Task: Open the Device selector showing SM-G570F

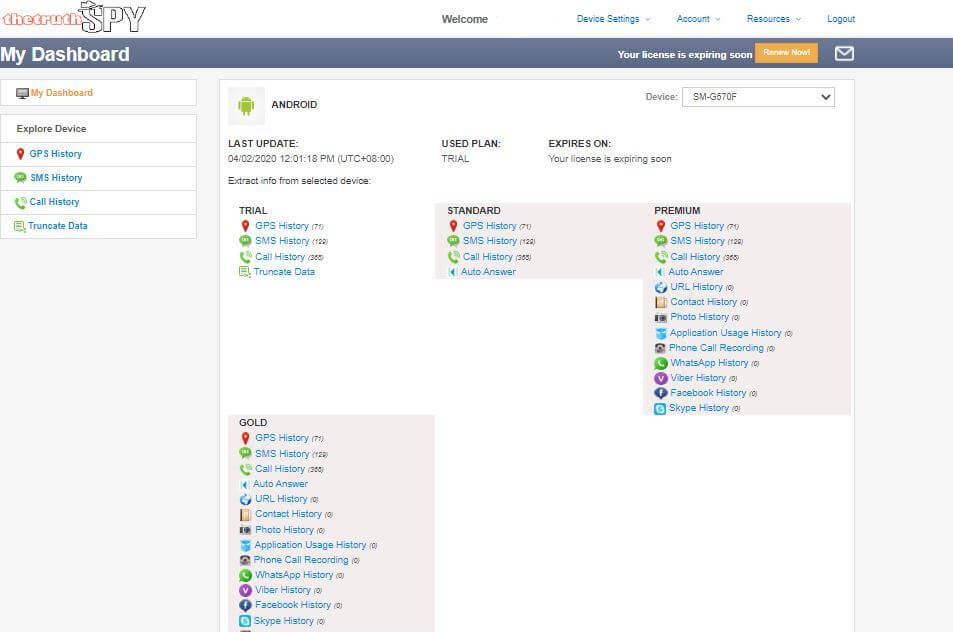Action: pyautogui.click(x=758, y=97)
